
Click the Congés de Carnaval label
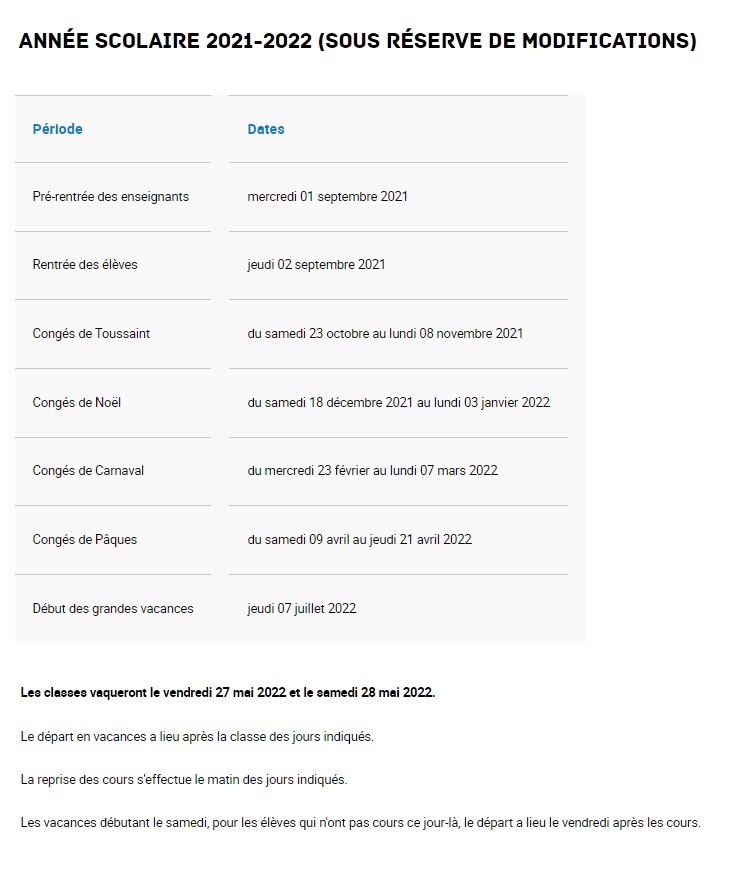pyautogui.click(x=88, y=471)
